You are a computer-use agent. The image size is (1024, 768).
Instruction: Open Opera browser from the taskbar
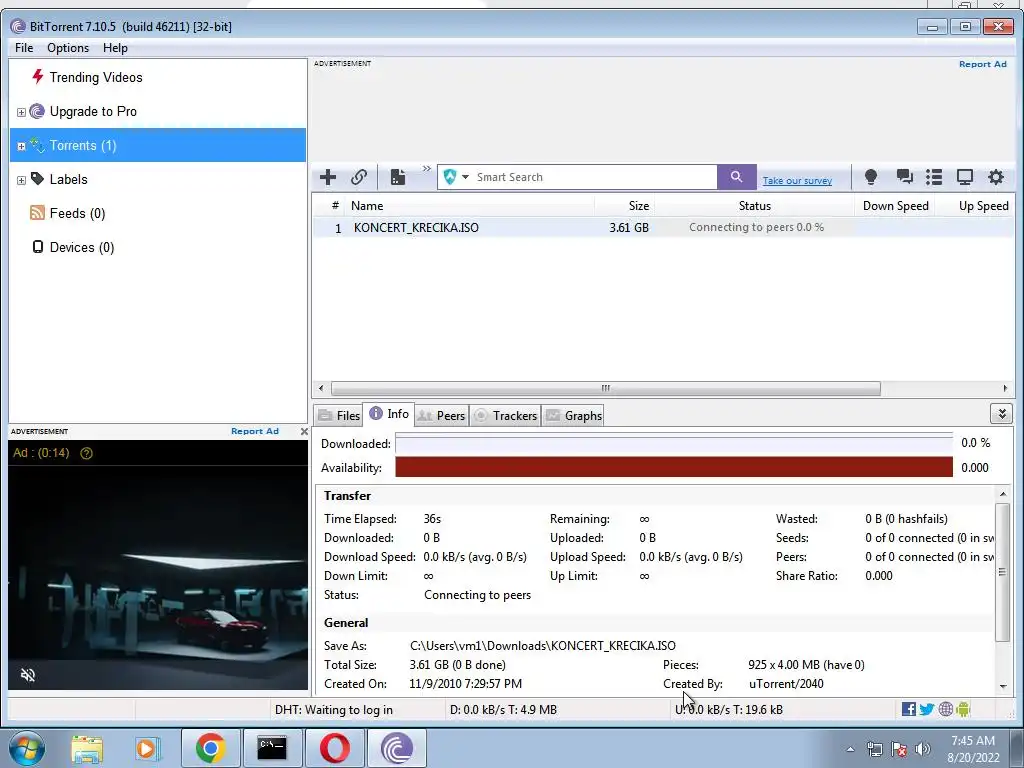coord(334,748)
